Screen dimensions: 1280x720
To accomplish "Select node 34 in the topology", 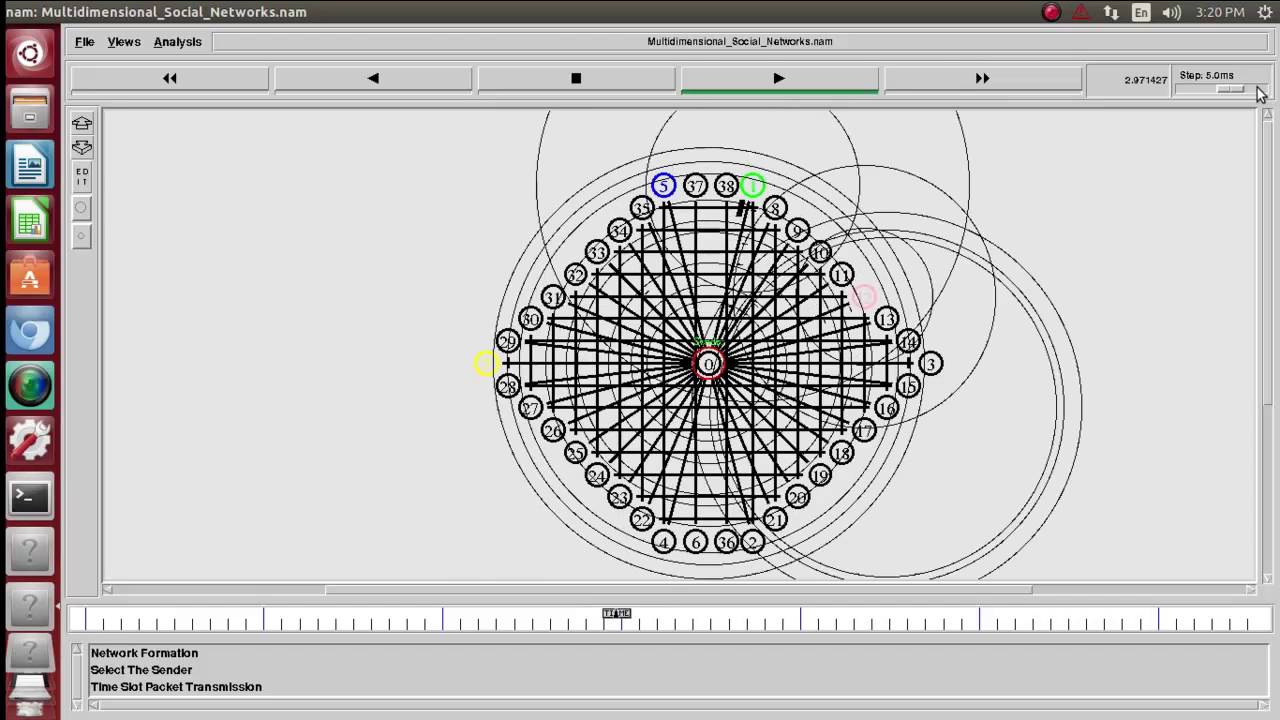I will (x=620, y=231).
